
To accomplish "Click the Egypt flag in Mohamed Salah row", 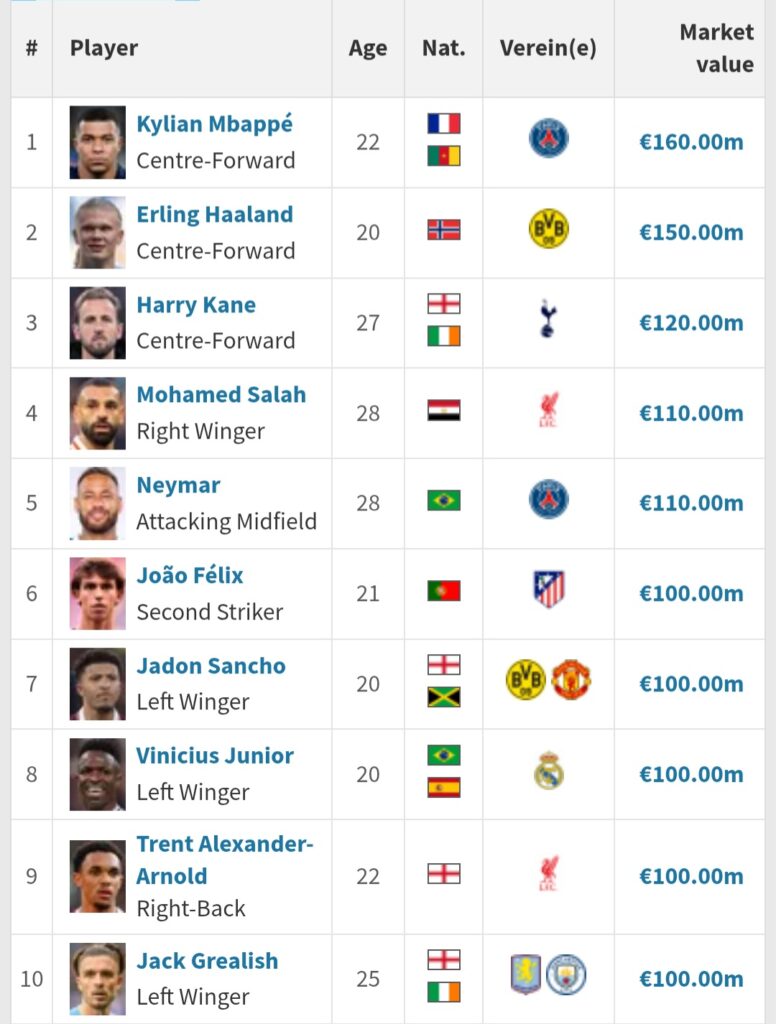I will (444, 411).
